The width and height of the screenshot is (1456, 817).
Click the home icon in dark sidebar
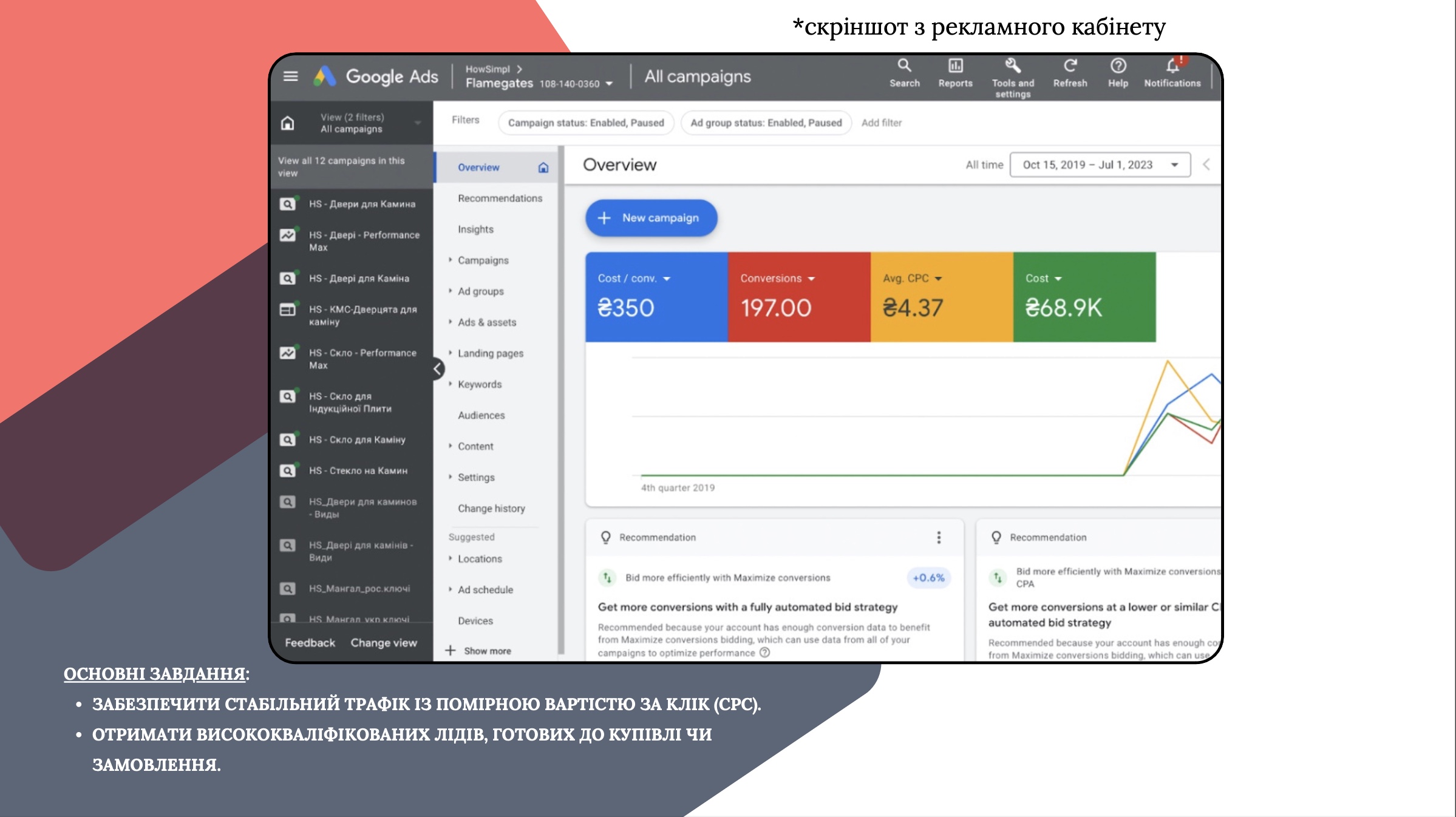tap(288, 123)
